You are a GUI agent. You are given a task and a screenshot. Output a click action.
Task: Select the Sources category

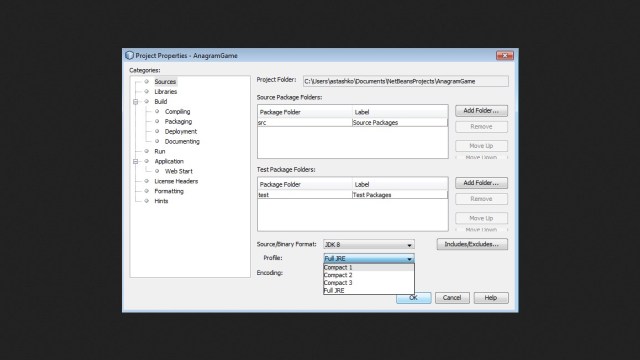click(x=165, y=82)
